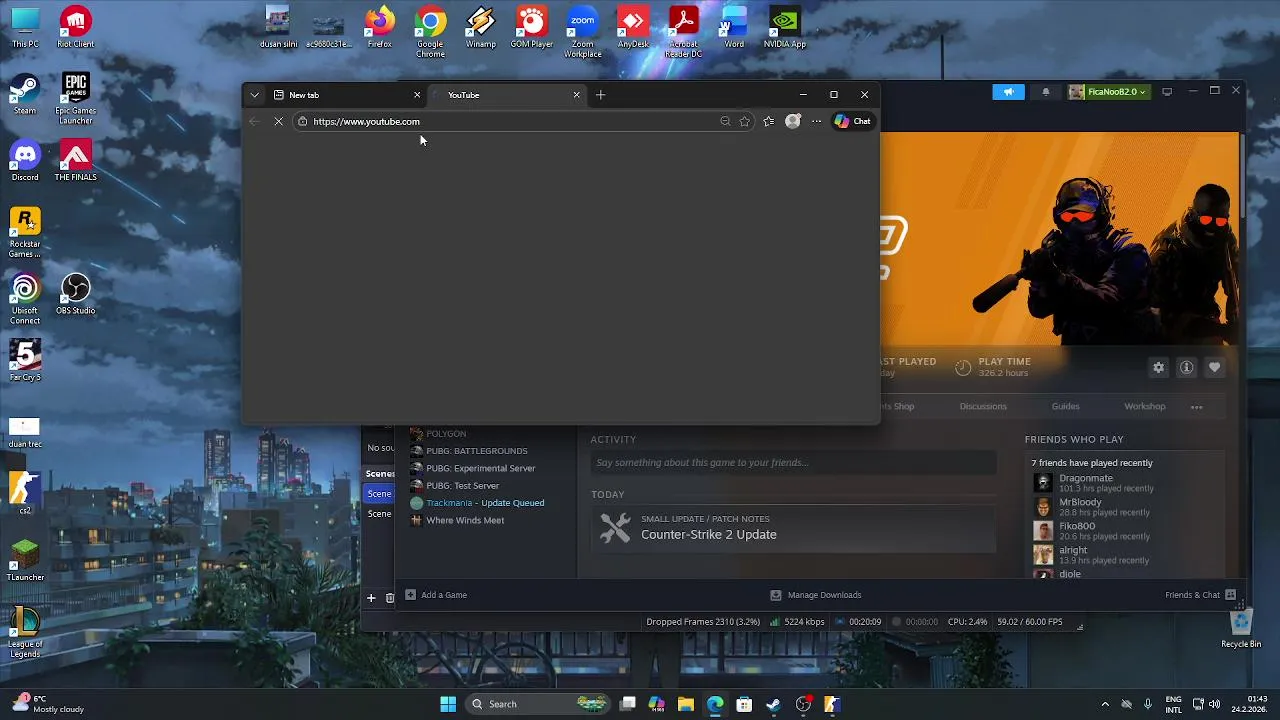Open the Steam announcements megaphone button
The image size is (1280, 720).
pos(1008,92)
